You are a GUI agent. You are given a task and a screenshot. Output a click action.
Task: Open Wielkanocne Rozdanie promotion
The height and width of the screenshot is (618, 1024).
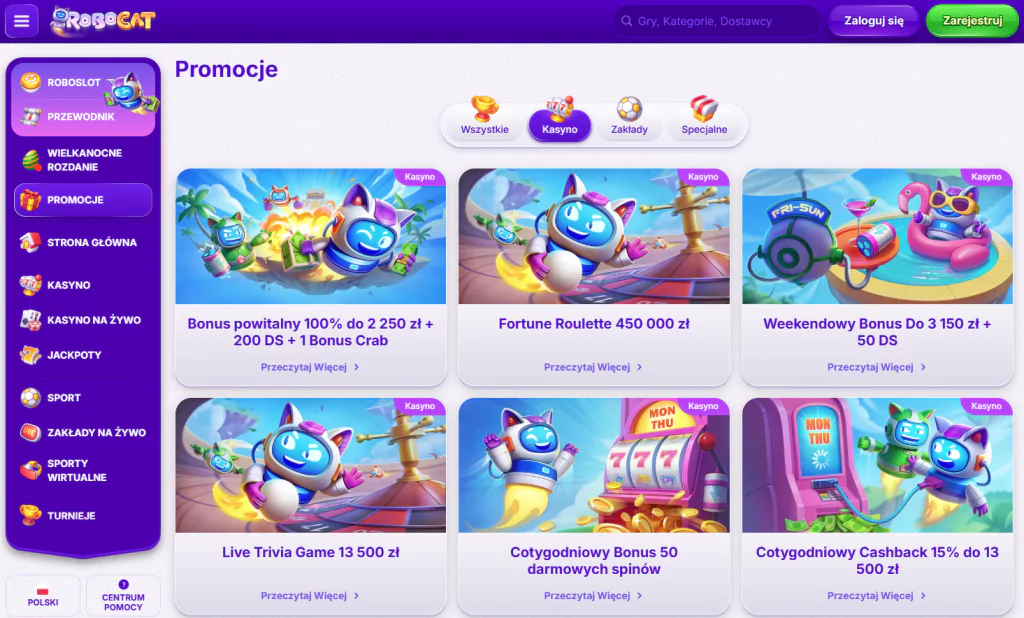[83, 160]
